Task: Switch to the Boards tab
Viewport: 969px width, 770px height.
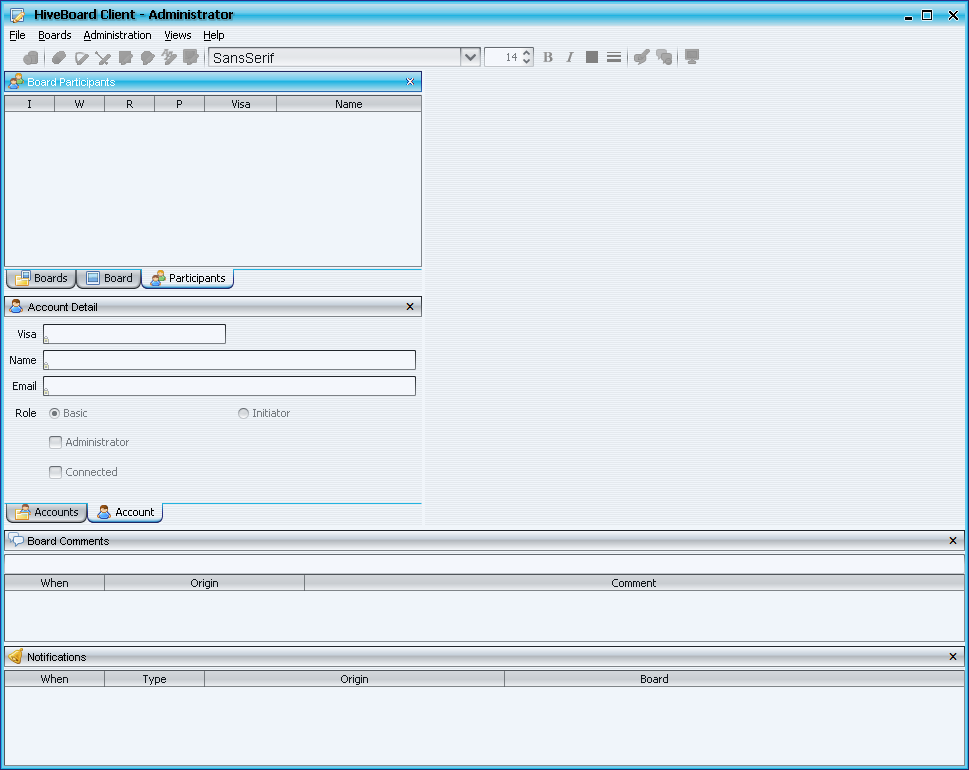Action: point(41,279)
